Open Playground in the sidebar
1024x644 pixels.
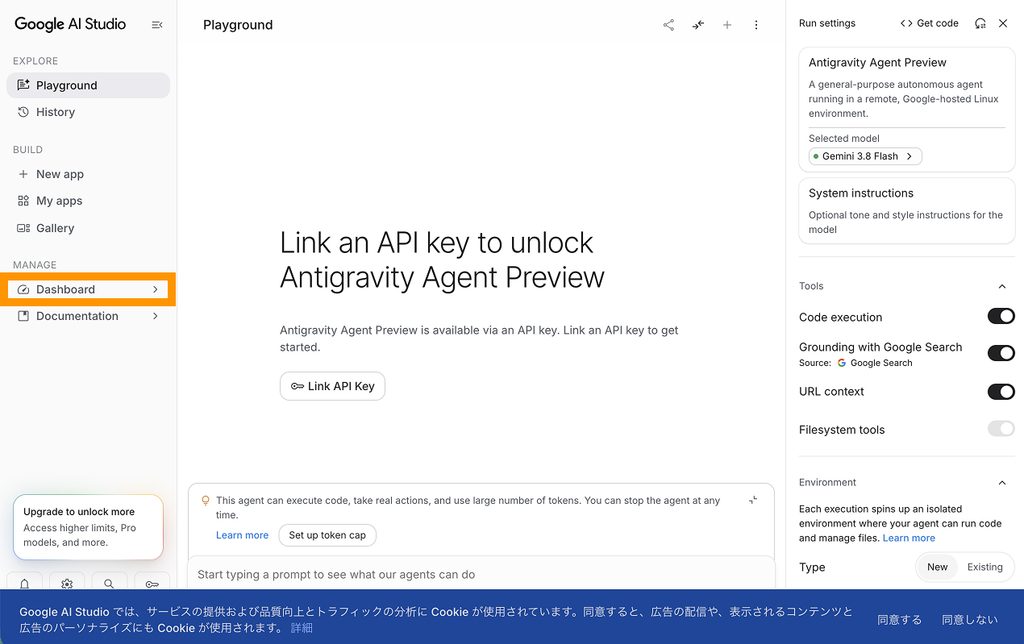[88, 86]
